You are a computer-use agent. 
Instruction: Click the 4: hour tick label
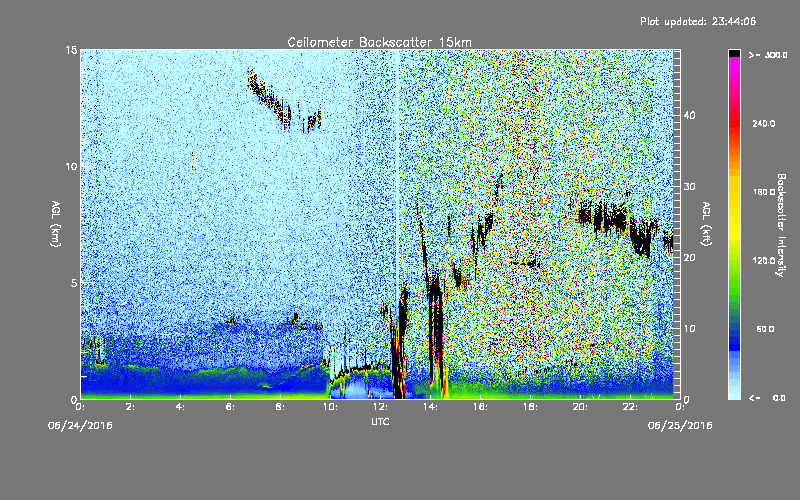(180, 407)
